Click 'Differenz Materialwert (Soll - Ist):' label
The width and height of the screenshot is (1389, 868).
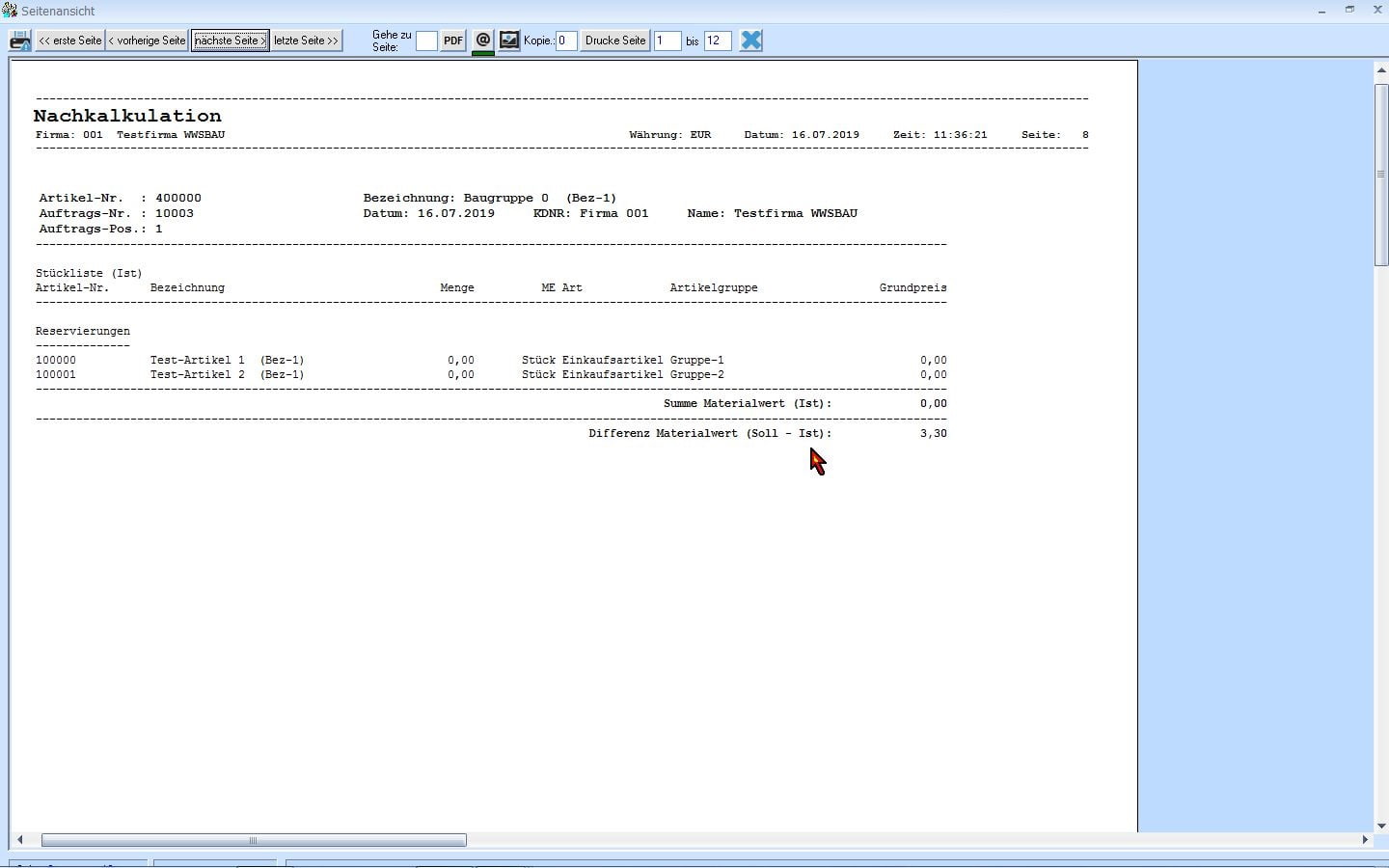point(711,433)
